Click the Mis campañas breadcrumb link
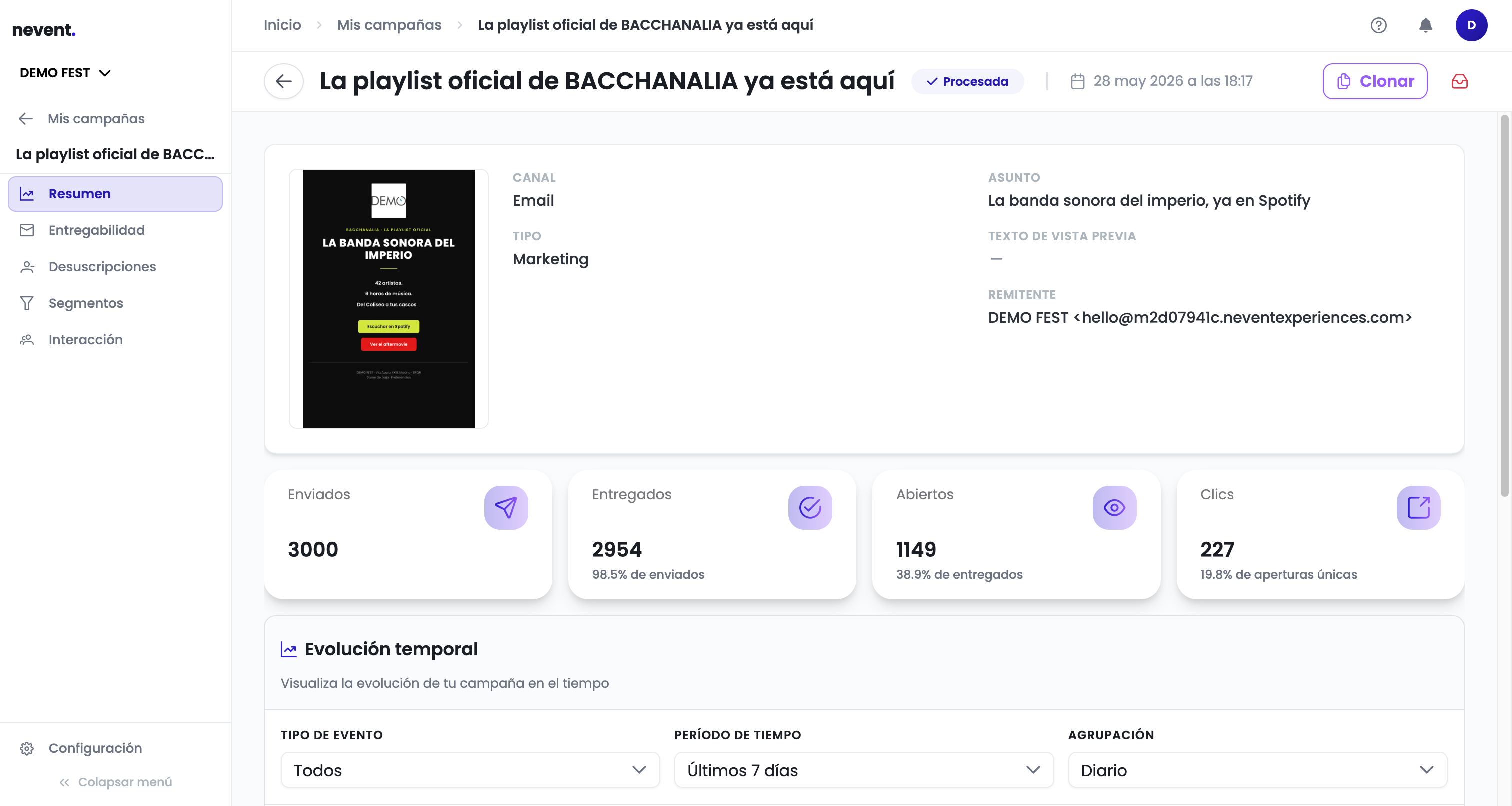The width and height of the screenshot is (1512, 806). [389, 25]
